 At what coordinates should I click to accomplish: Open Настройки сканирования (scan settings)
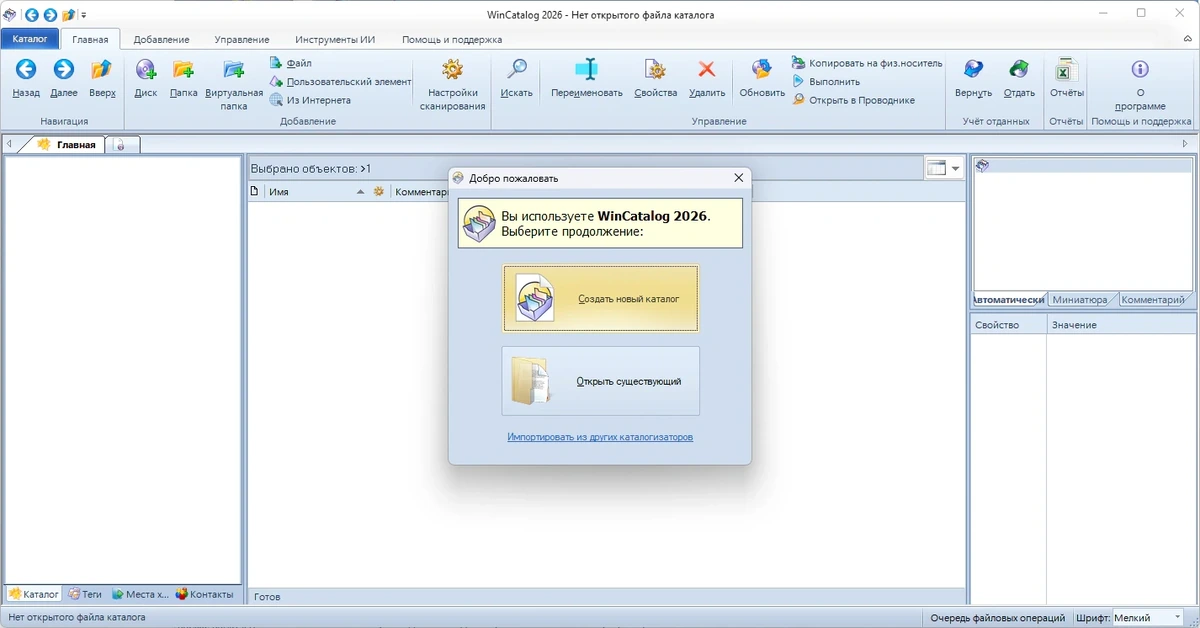click(452, 84)
